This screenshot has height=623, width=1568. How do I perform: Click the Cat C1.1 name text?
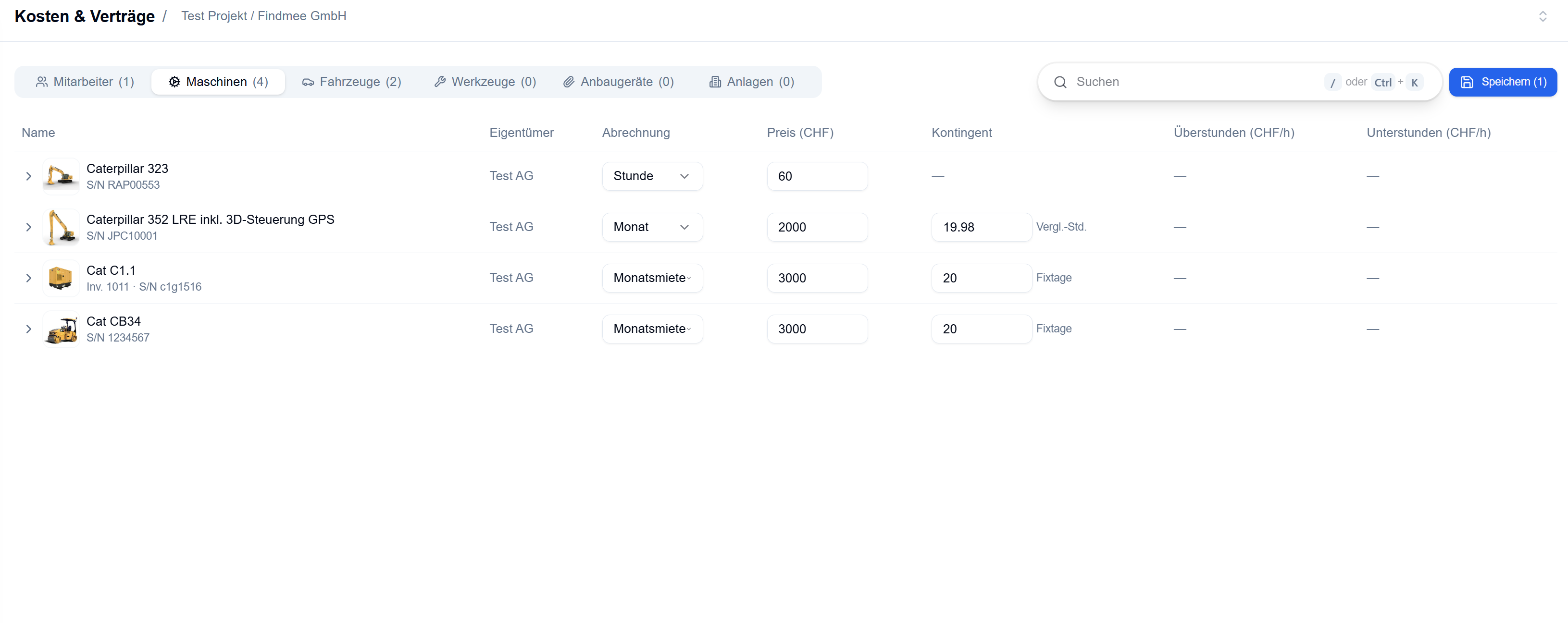tap(111, 270)
